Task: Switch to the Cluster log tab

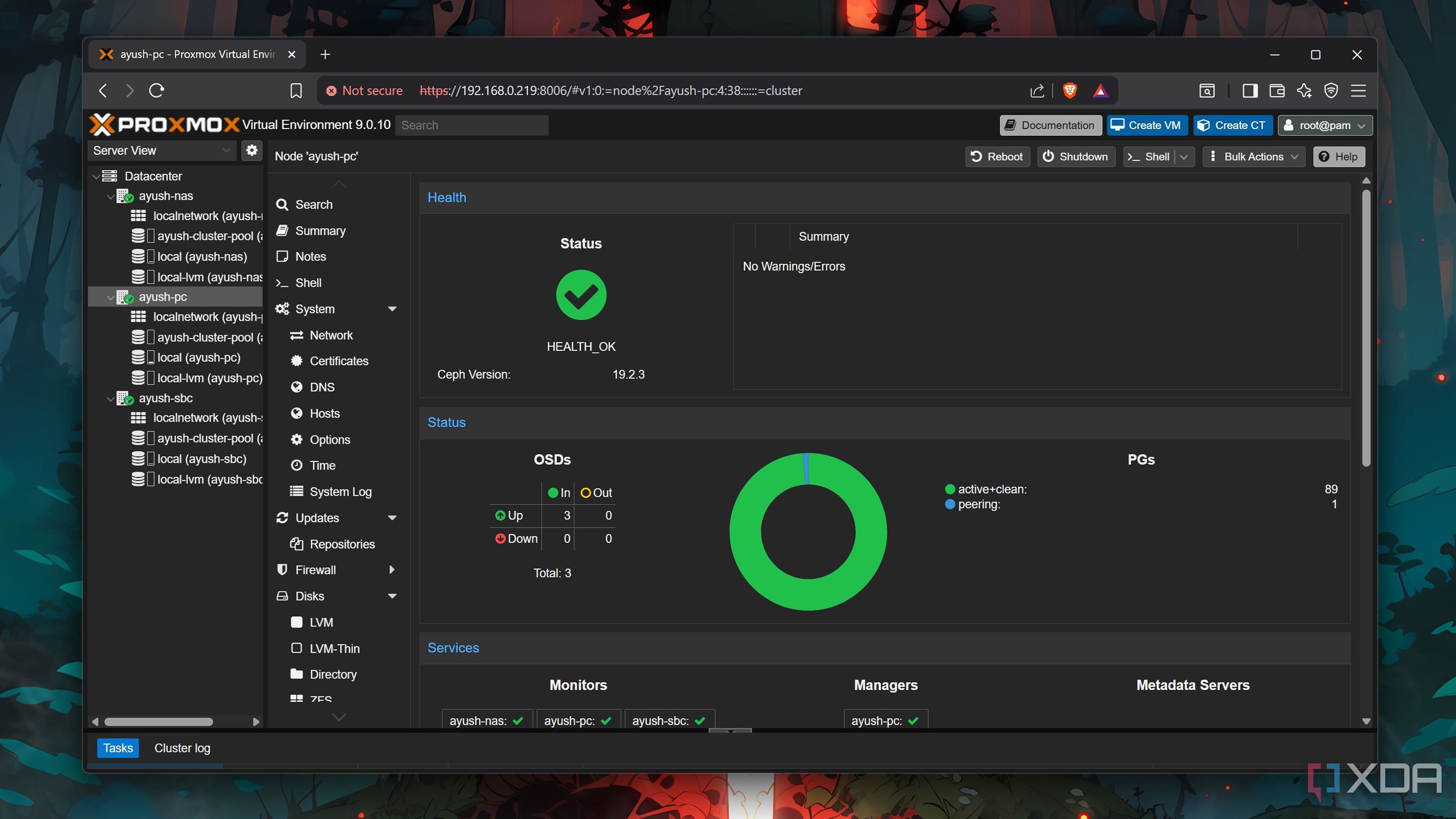Action: tap(182, 748)
